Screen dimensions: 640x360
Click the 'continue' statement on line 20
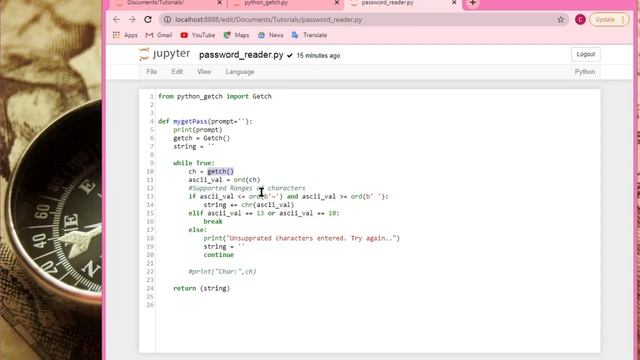point(219,255)
